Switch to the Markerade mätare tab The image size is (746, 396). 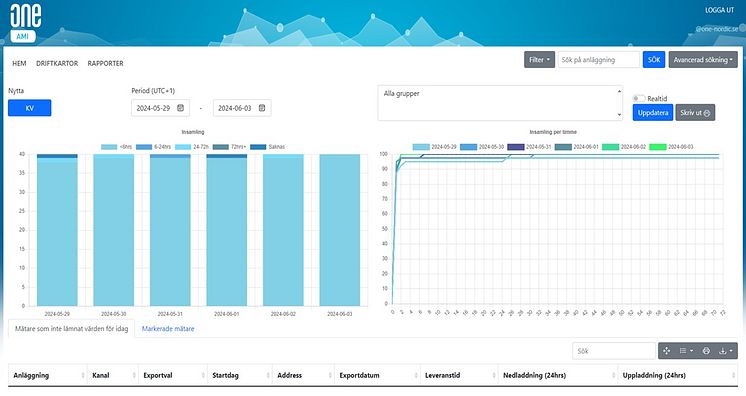point(168,328)
